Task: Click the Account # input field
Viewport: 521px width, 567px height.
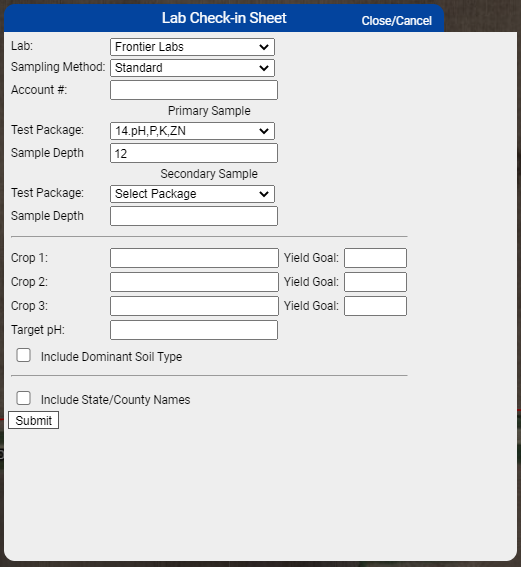Action: pyautogui.click(x=194, y=90)
